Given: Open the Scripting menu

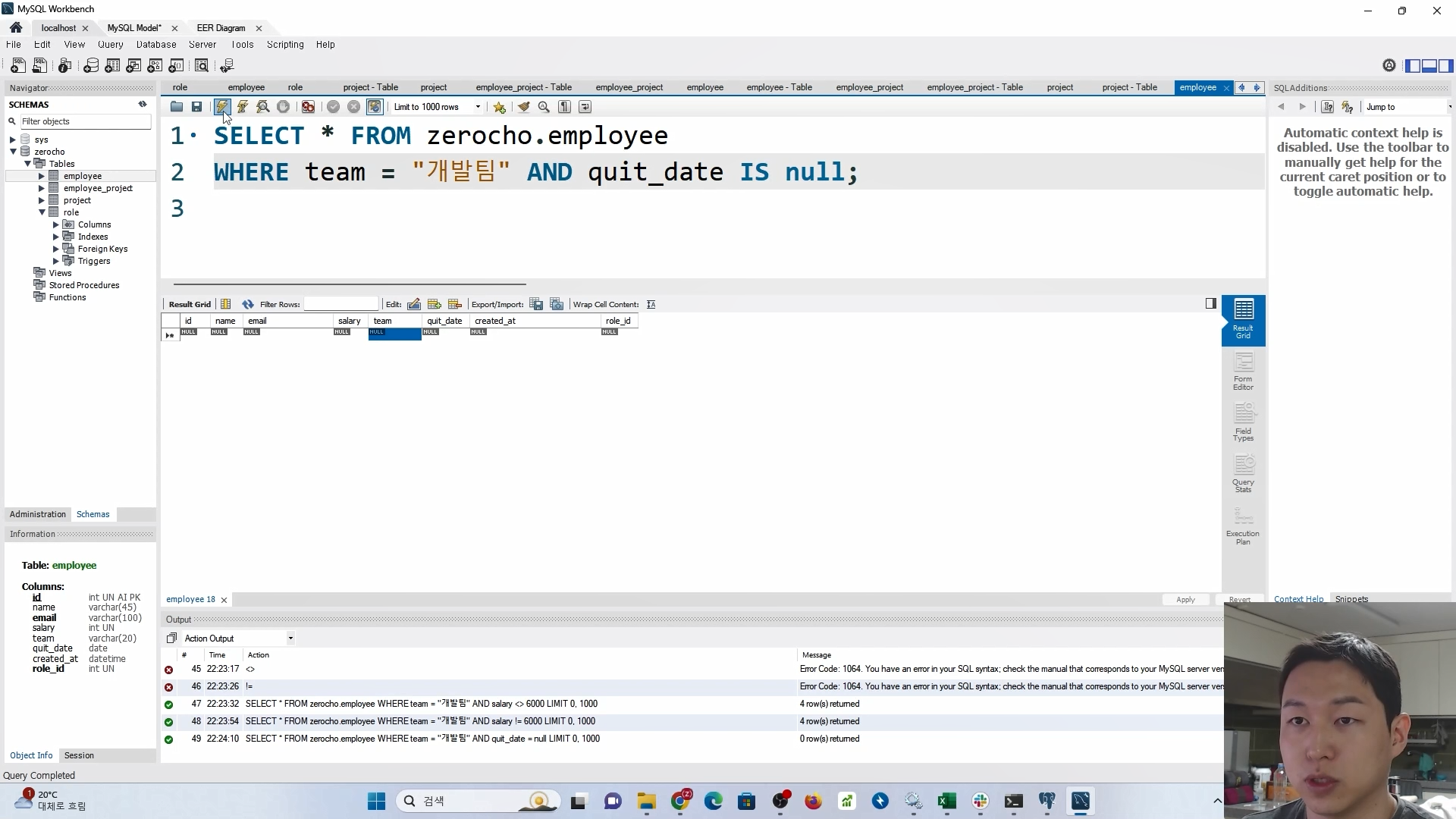Looking at the screenshot, I should point(285,45).
